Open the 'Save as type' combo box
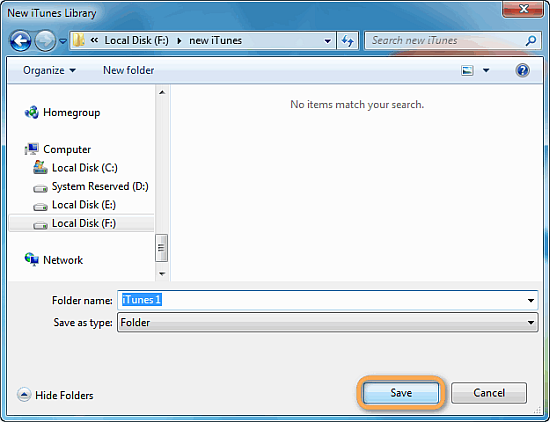Screen dimensions: 550x422 click(327, 322)
